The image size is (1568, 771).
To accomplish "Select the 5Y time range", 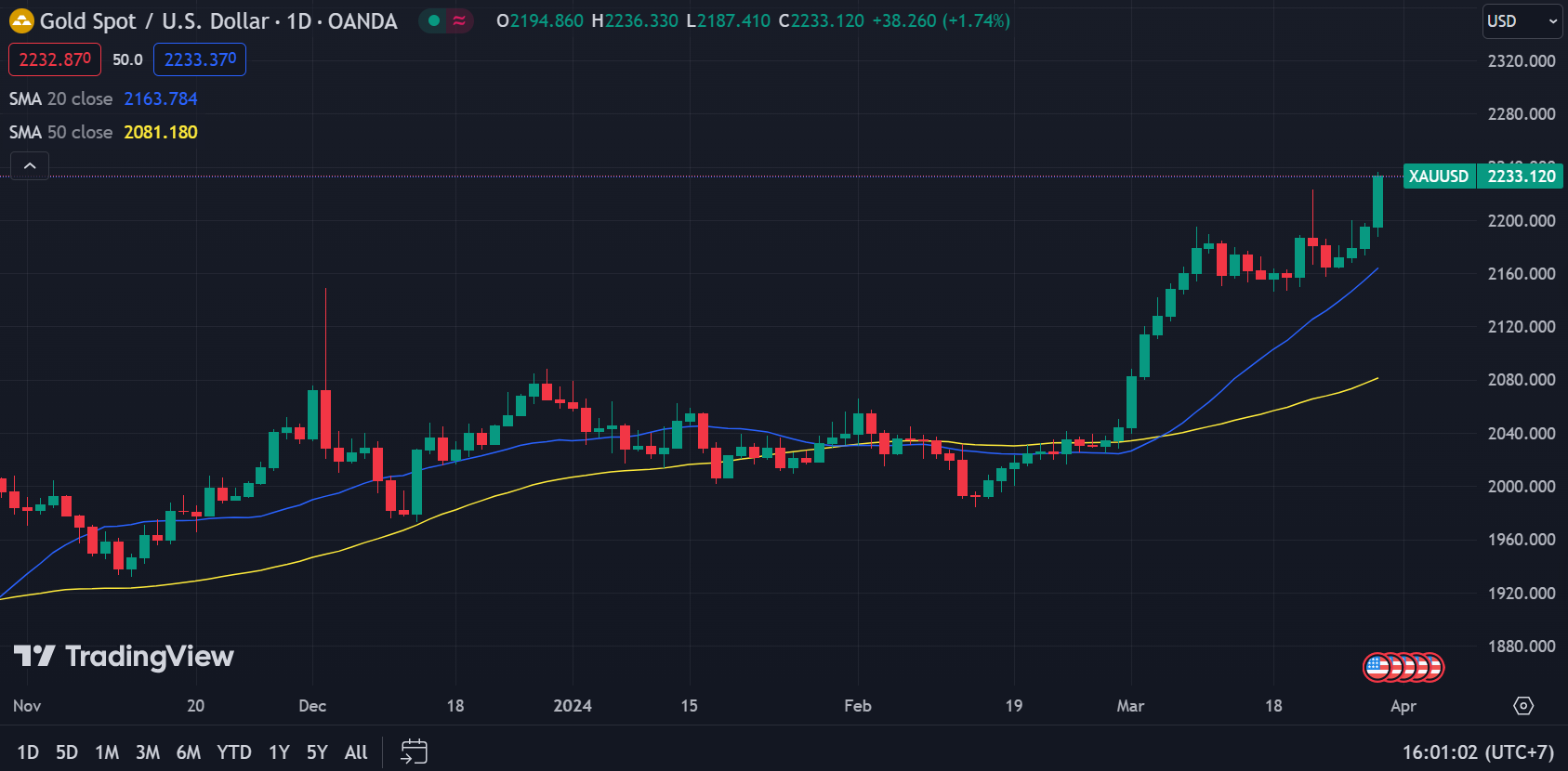I will pos(317,752).
